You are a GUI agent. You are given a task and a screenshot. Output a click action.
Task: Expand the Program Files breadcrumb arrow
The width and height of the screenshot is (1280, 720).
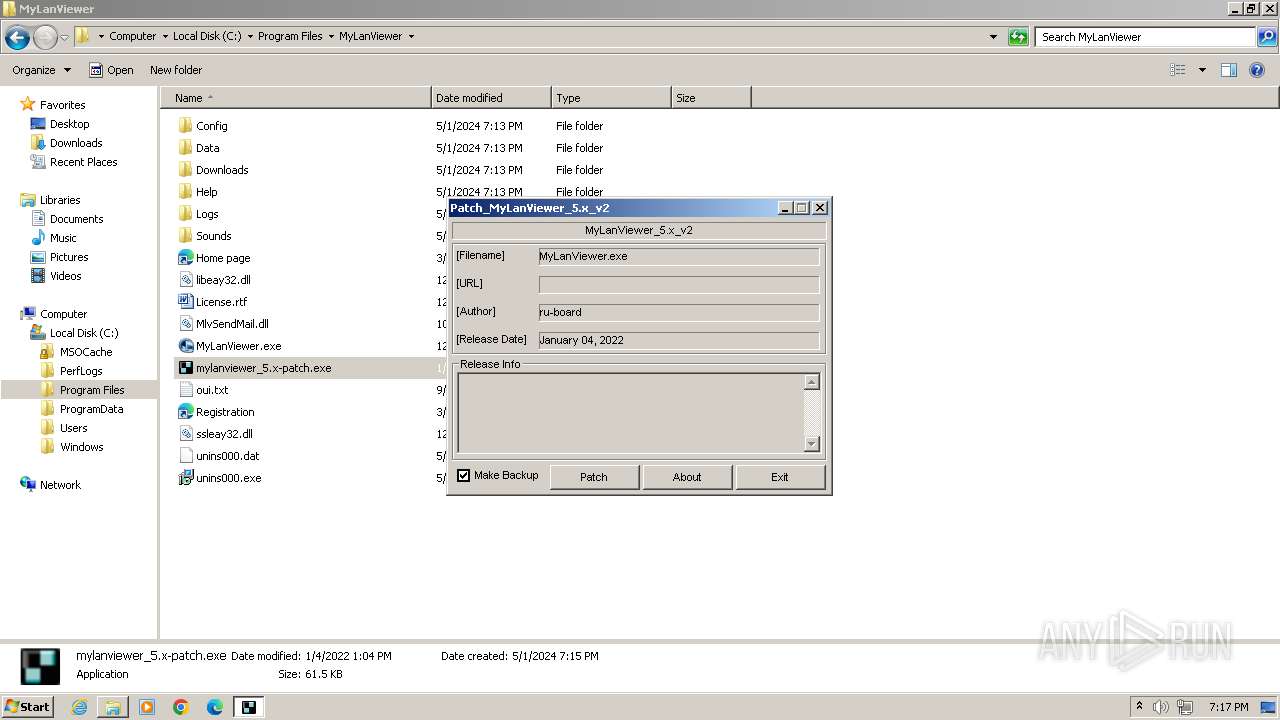click(330, 37)
